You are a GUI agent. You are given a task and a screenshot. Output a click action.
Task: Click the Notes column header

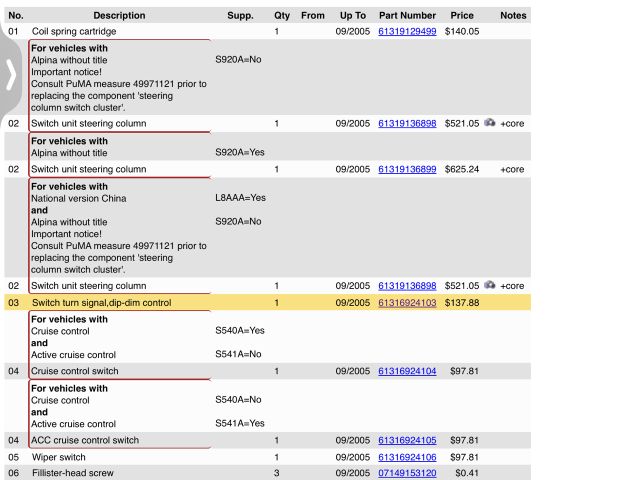(513, 16)
